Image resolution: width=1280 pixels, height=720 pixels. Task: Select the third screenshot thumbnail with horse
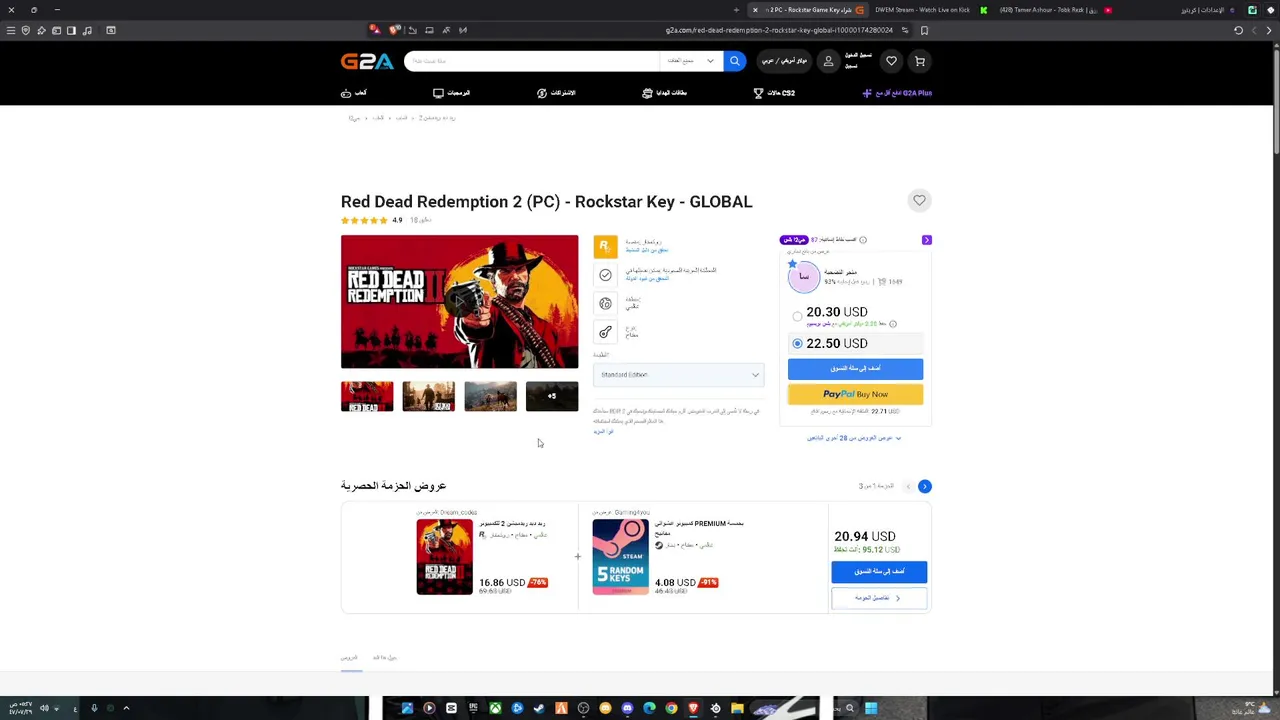490,397
